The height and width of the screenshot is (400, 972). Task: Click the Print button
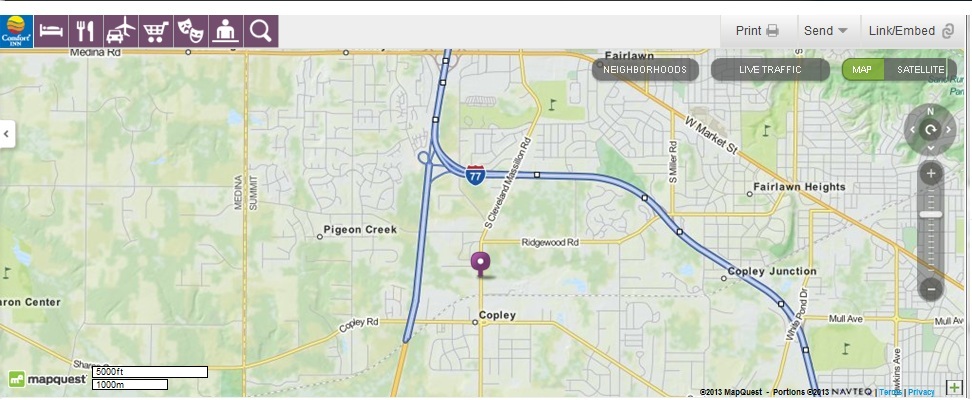tap(757, 31)
